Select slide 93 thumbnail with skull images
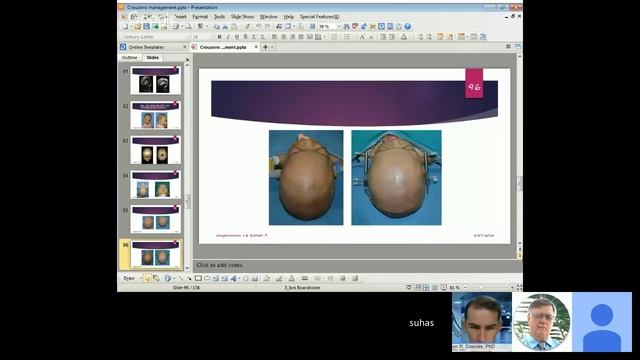This screenshot has width=640, height=360. [x=156, y=150]
